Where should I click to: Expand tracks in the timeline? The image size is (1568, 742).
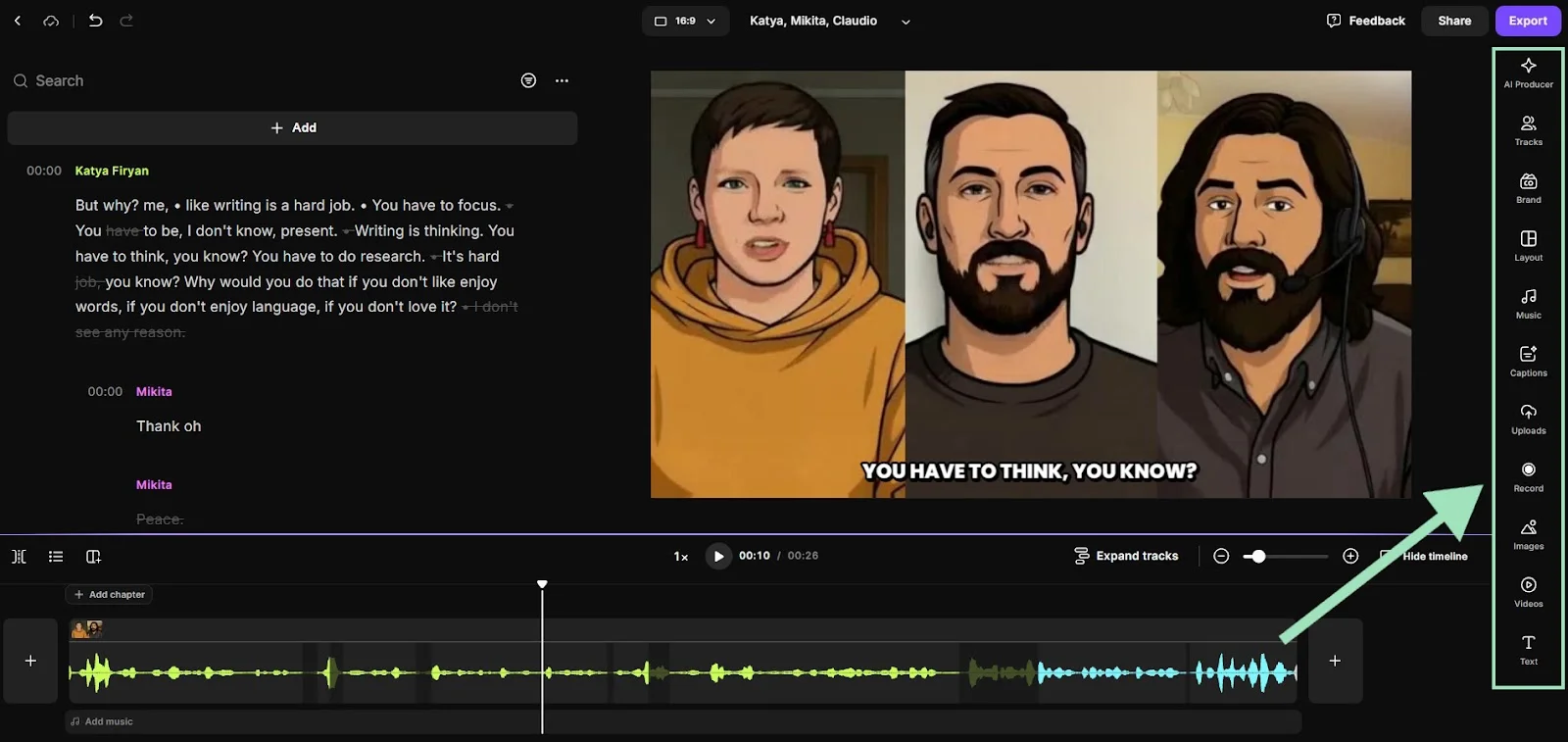click(x=1126, y=556)
